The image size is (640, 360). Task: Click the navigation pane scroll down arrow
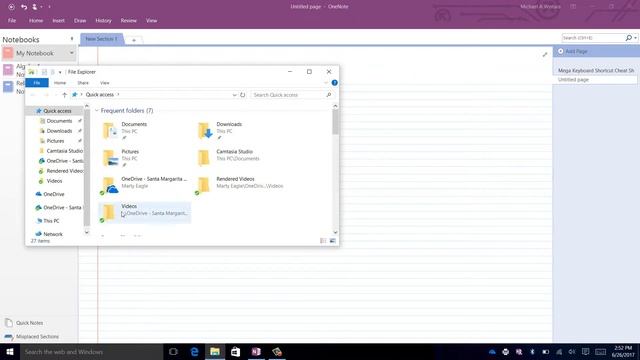tap(87, 232)
